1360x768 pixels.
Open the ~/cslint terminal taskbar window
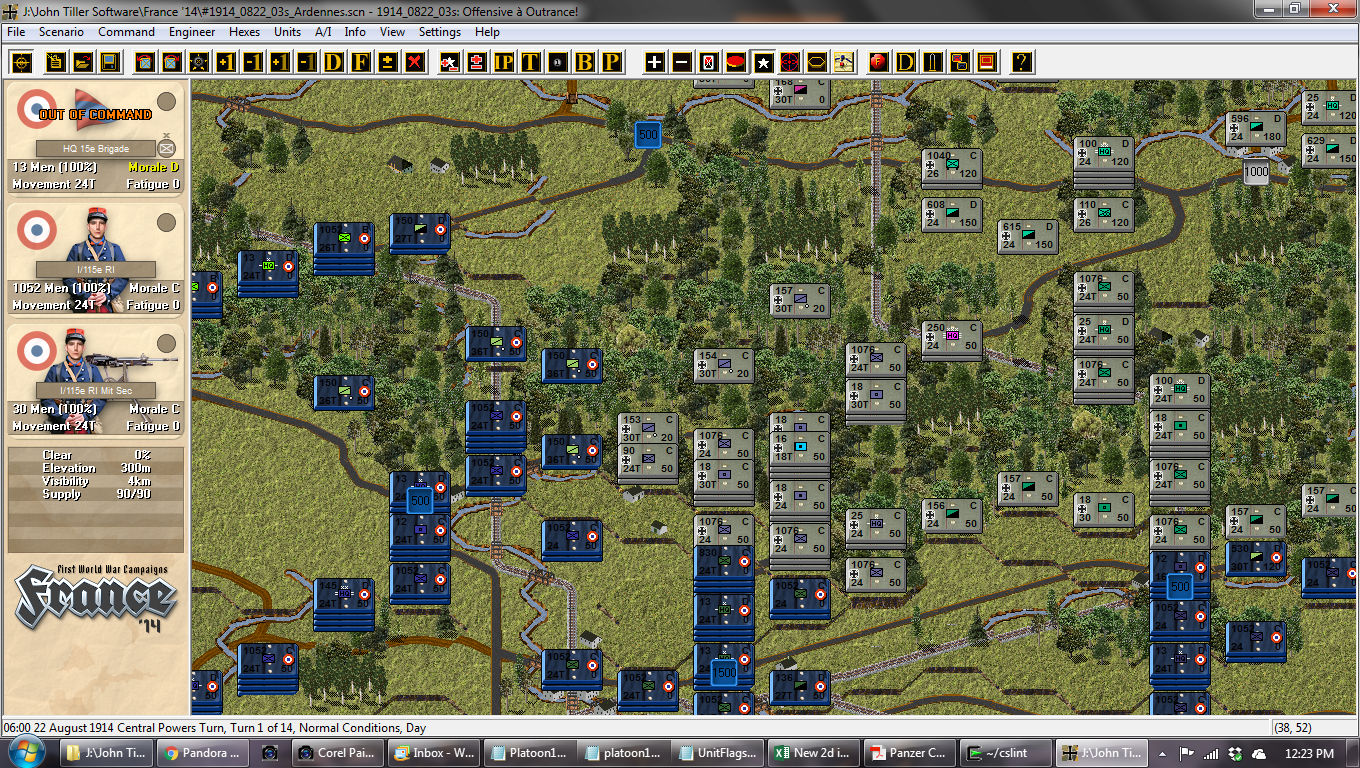[x=1006, y=753]
